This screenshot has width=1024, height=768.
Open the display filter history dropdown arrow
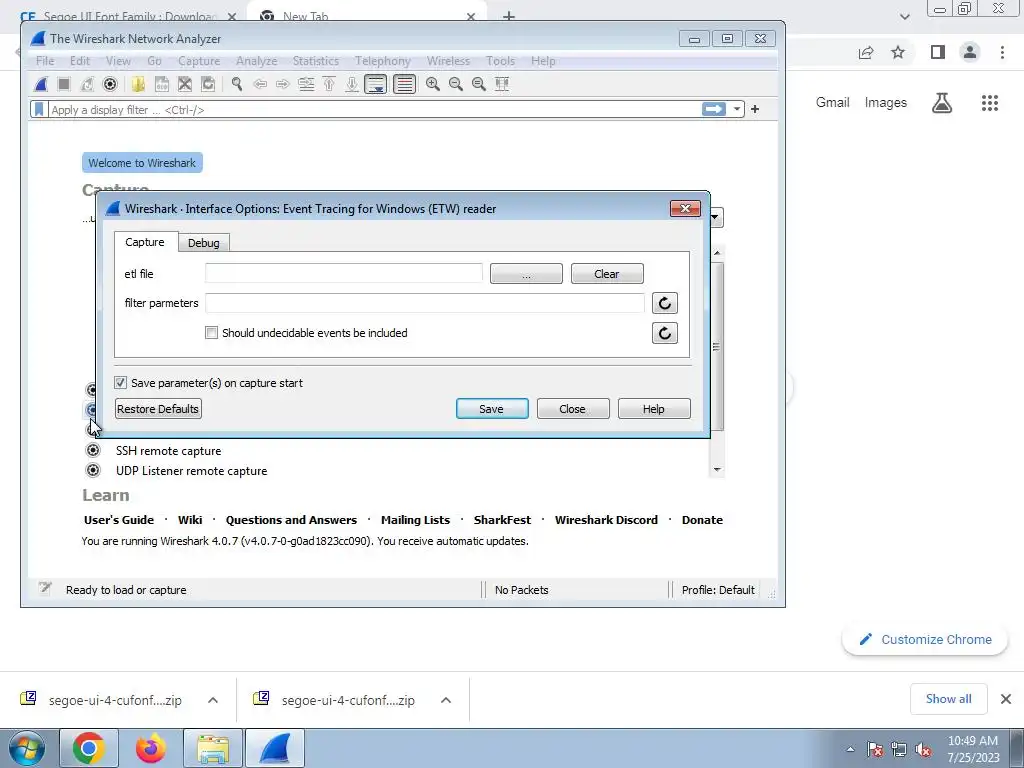737,109
